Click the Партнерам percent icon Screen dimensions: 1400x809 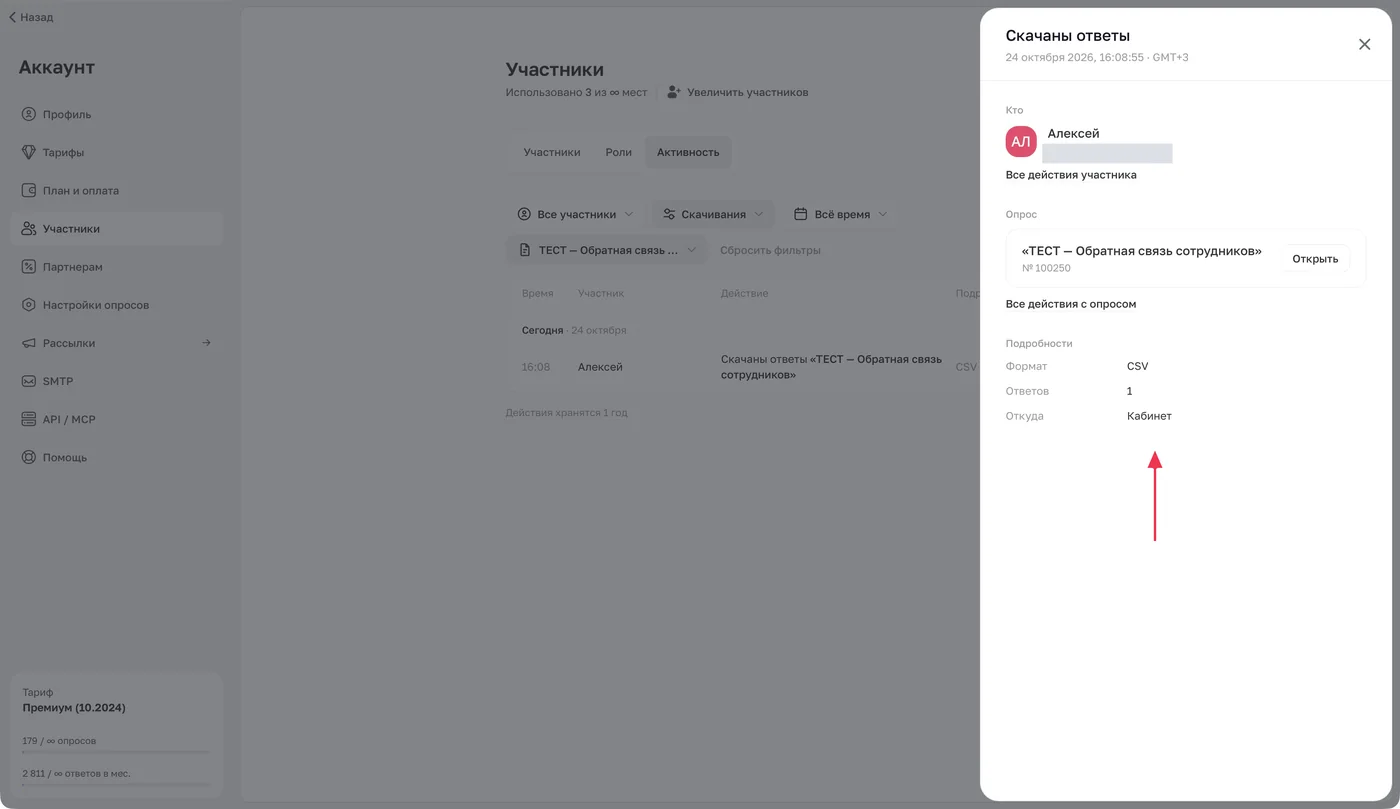click(29, 266)
